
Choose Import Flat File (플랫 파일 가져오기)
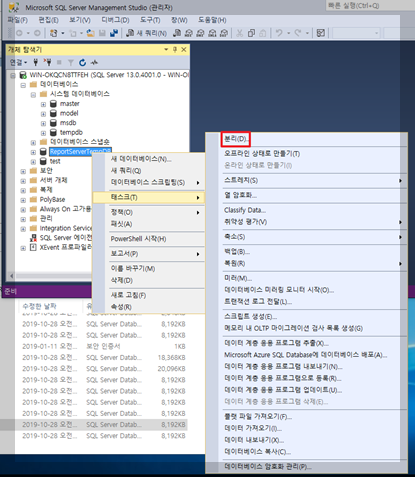coord(258,417)
